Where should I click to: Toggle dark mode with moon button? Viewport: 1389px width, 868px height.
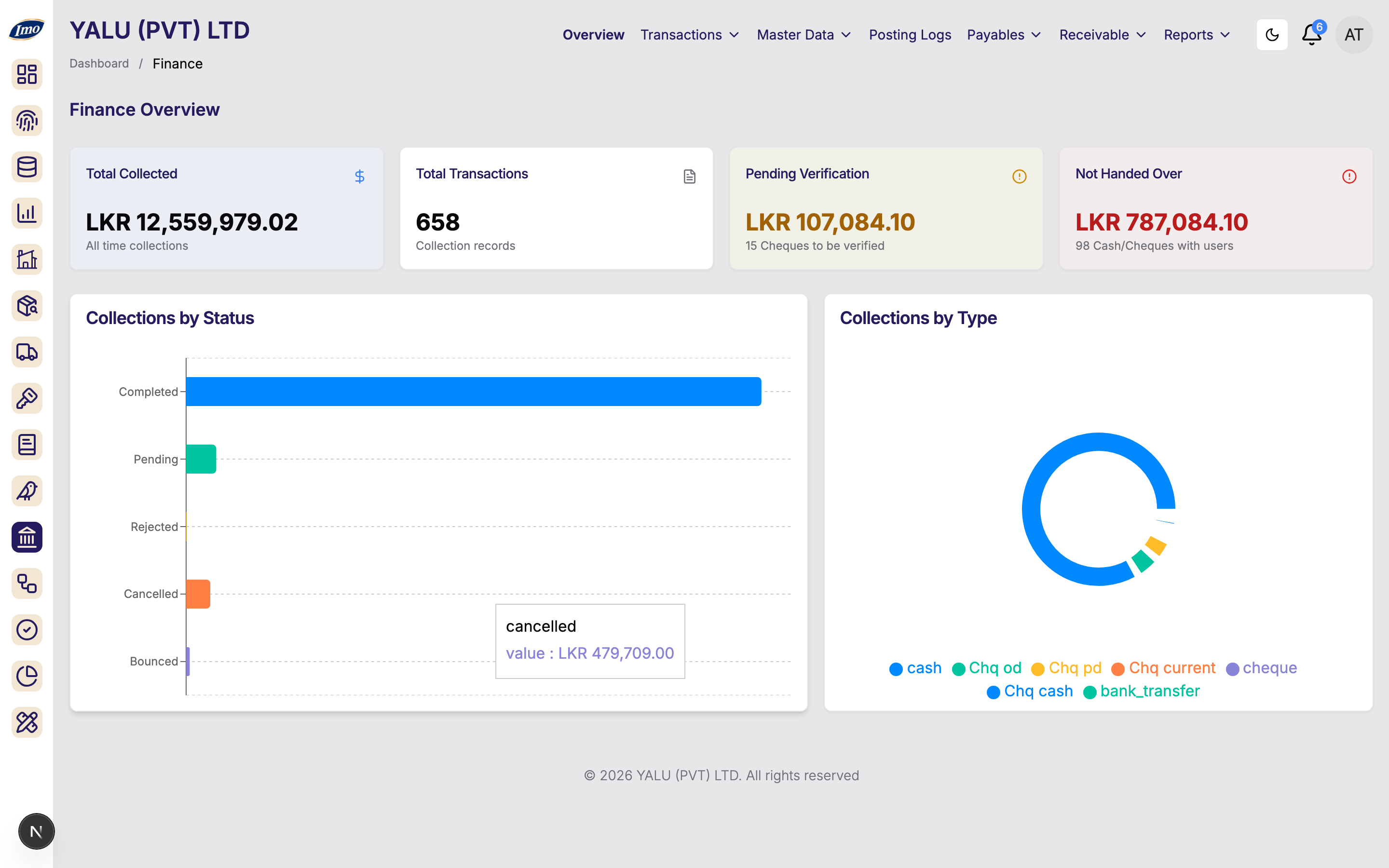(x=1272, y=34)
